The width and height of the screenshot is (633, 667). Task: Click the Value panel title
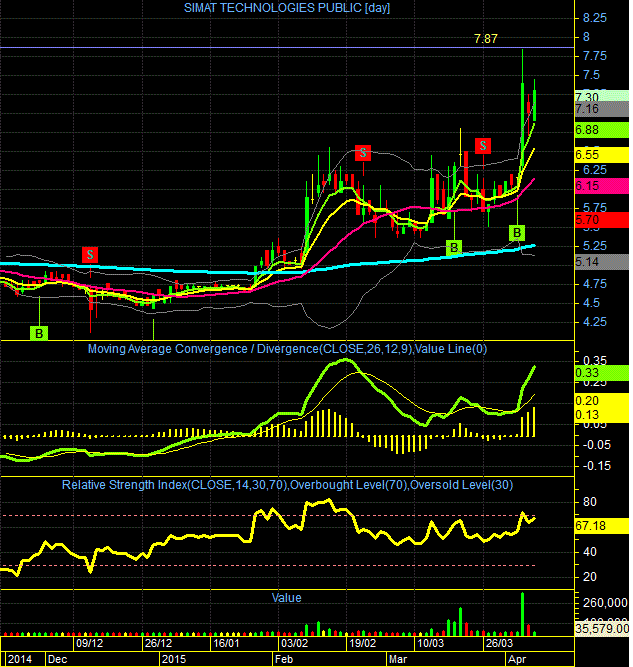tap(286, 598)
